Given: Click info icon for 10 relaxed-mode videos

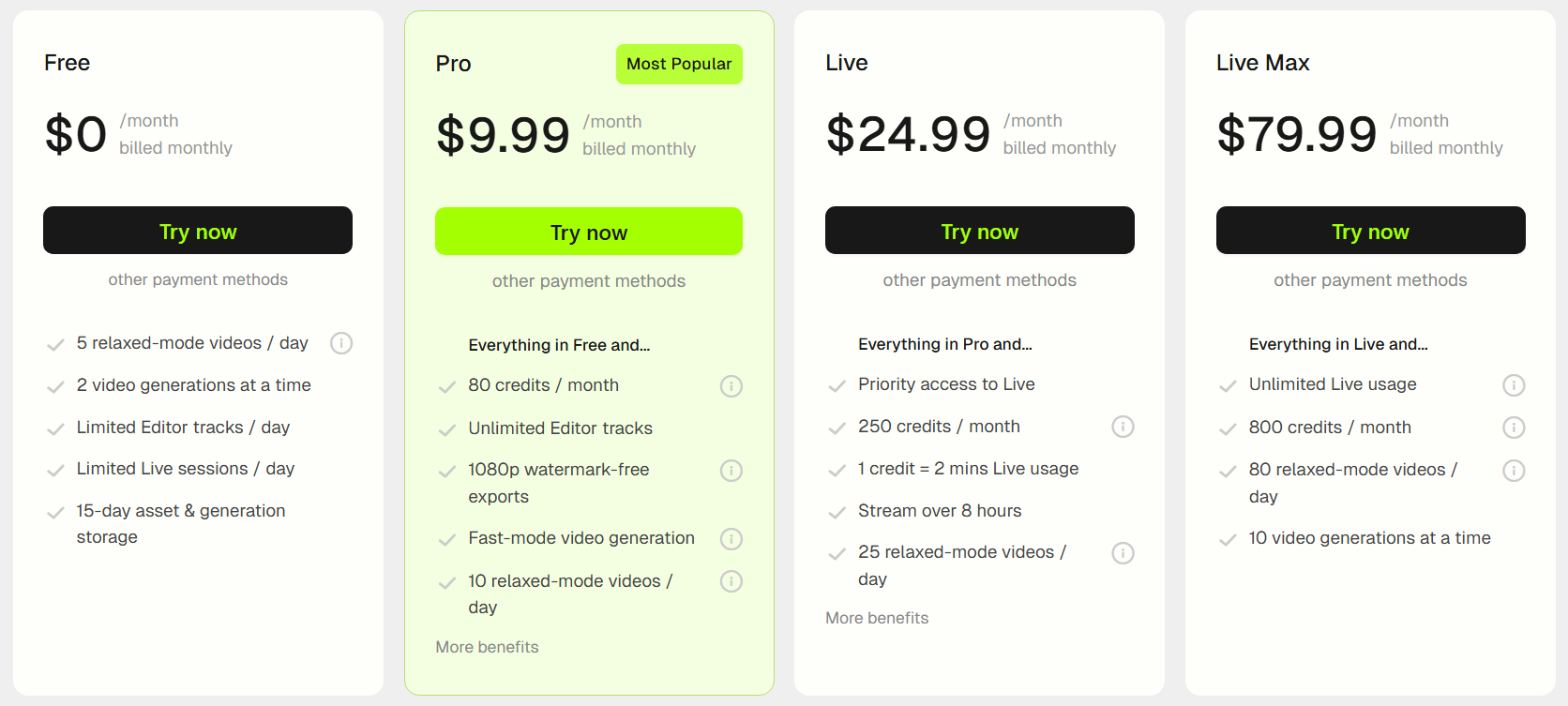Looking at the screenshot, I should tap(731, 581).
